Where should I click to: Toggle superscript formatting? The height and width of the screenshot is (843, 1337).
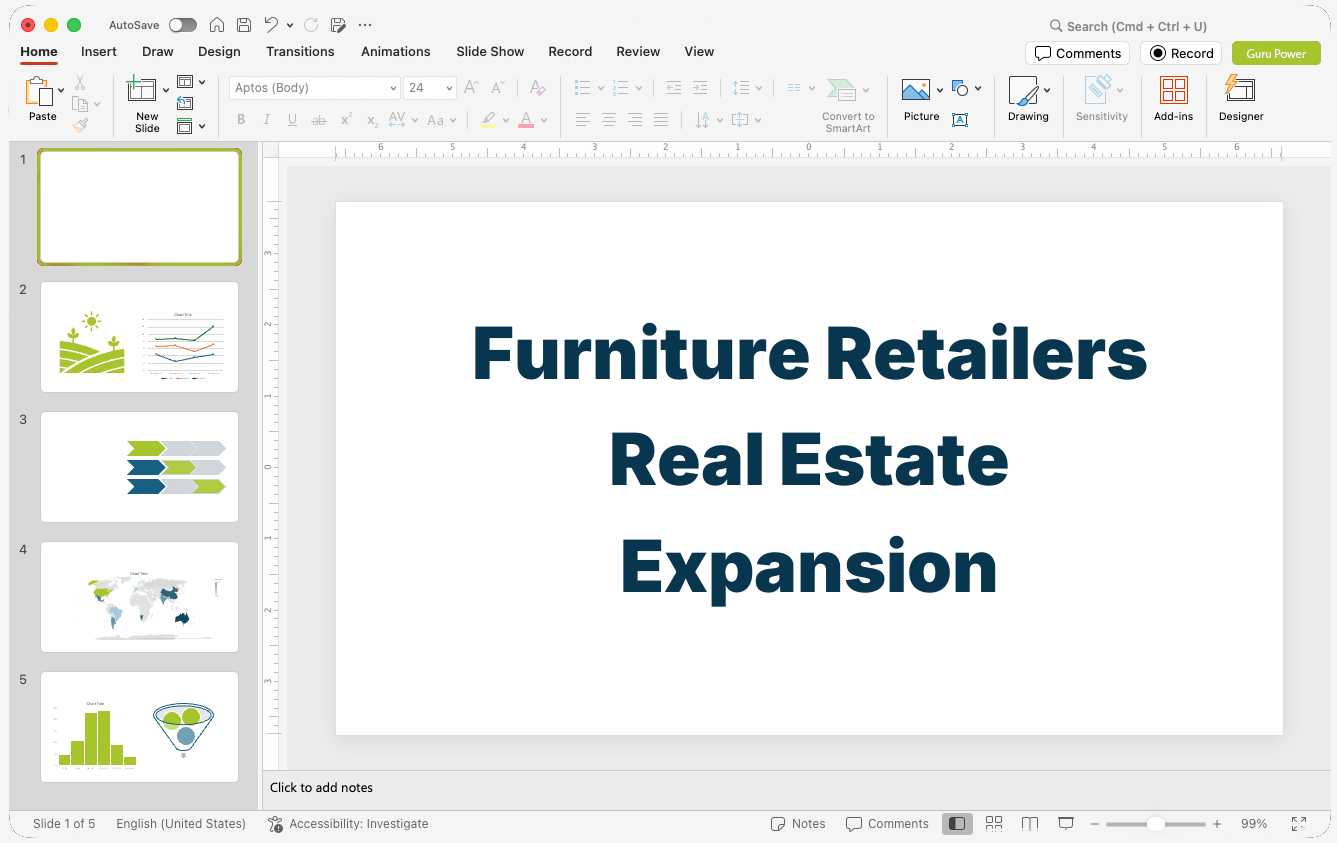coord(346,120)
